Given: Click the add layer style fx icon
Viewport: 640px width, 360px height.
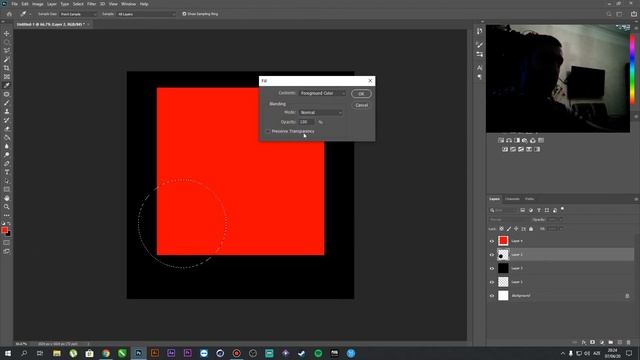Looking at the screenshot, I should [584, 342].
